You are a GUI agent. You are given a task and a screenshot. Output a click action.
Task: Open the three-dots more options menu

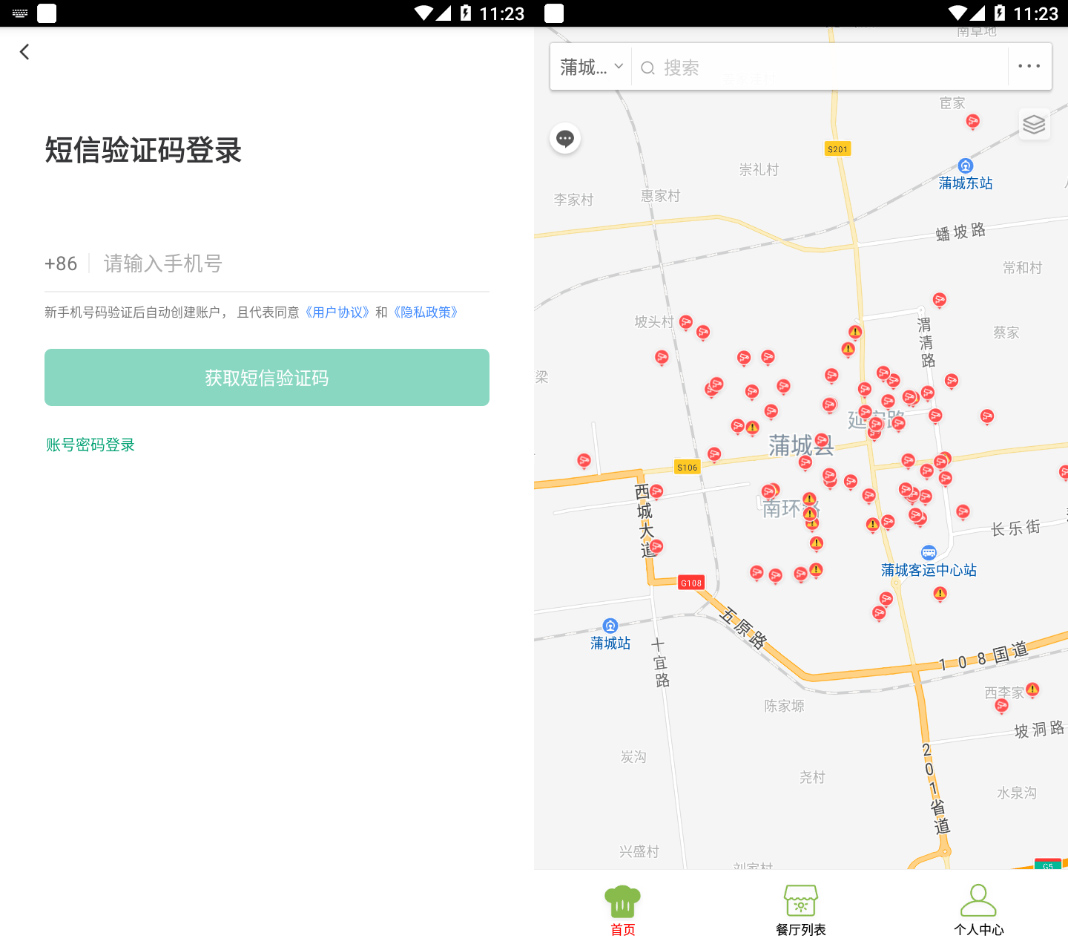click(x=1029, y=67)
